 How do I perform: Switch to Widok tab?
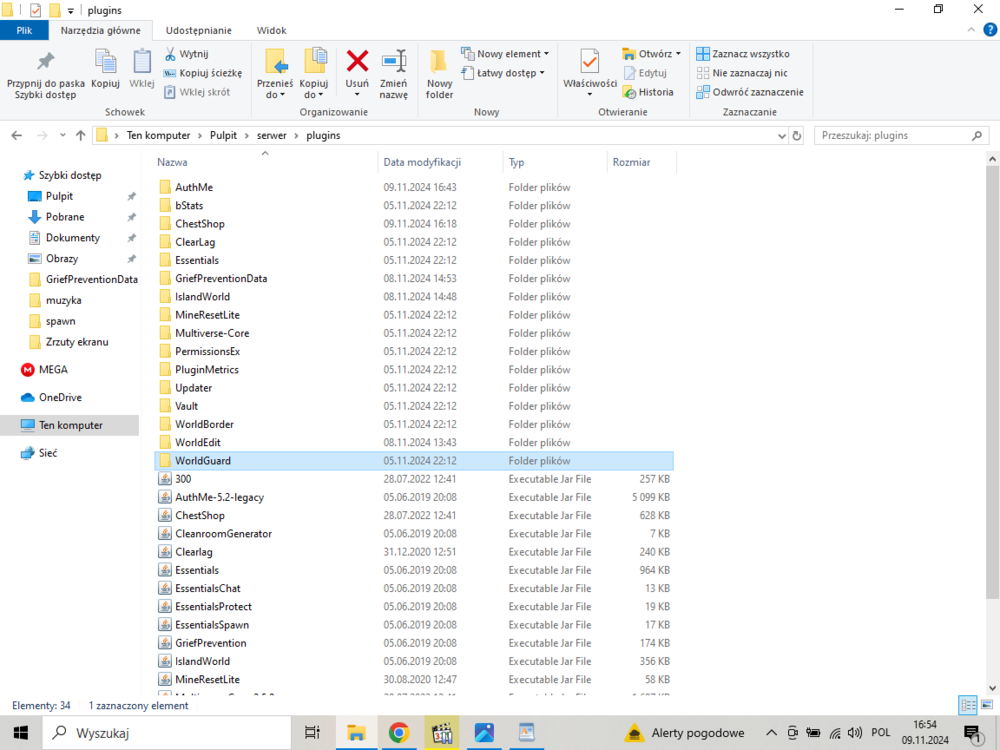(272, 30)
